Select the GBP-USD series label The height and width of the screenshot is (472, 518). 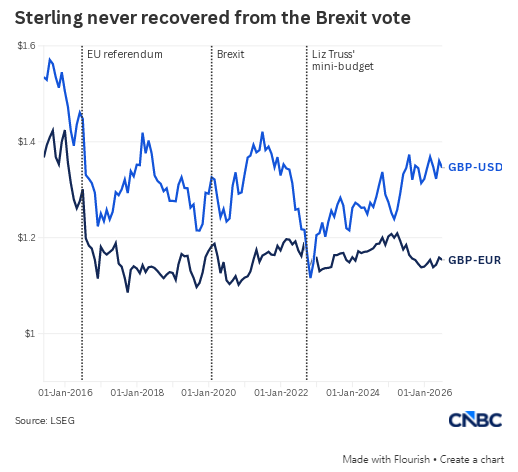click(x=475, y=167)
